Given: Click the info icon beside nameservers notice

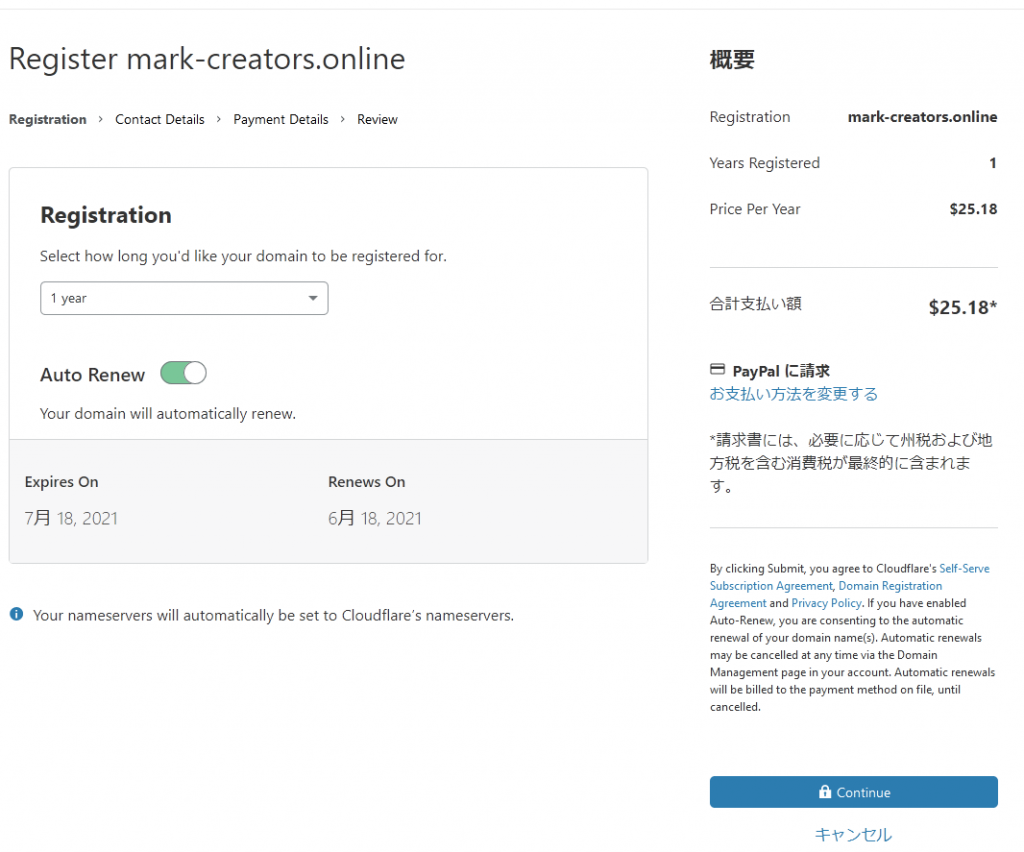Looking at the screenshot, I should coord(16,614).
